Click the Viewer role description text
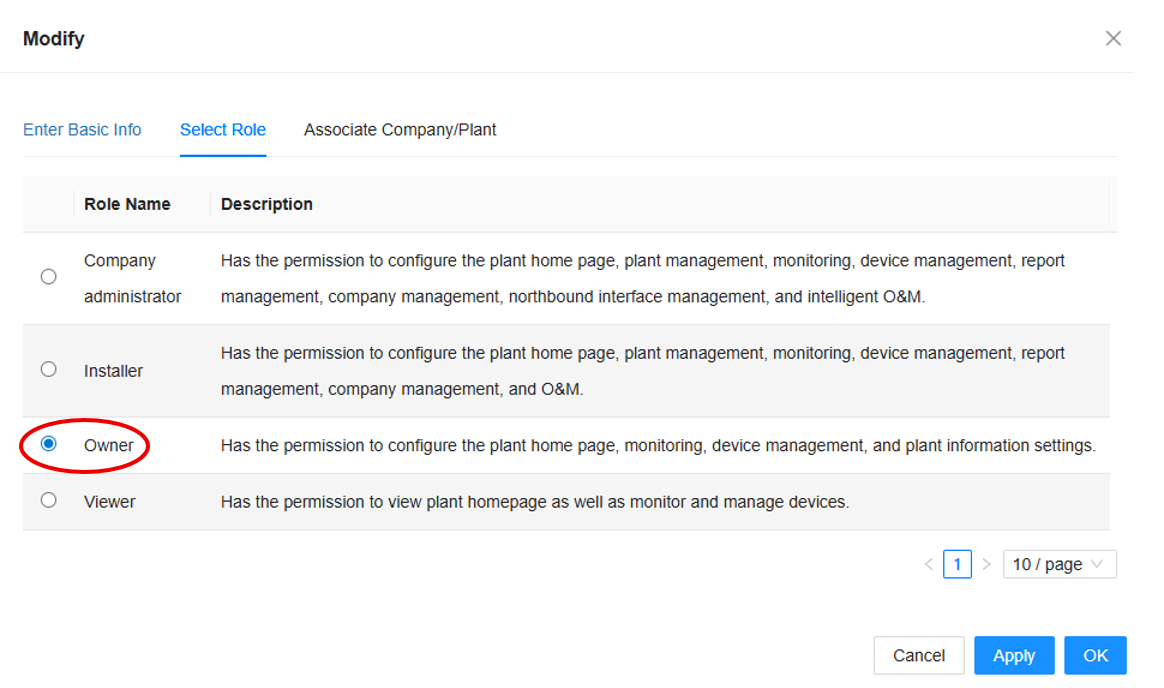The image size is (1164, 688). click(x=534, y=502)
